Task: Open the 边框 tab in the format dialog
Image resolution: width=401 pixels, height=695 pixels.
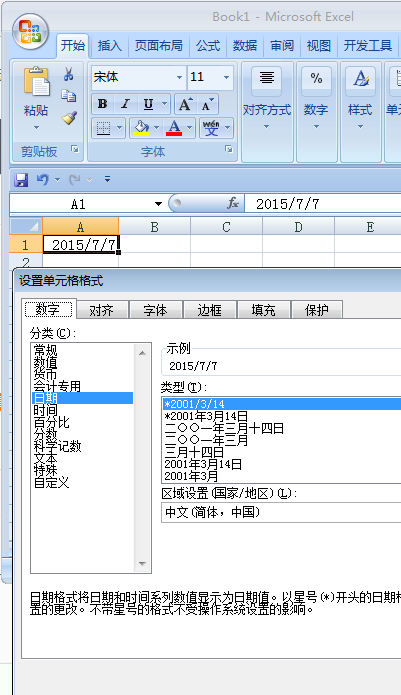Action: point(210,310)
